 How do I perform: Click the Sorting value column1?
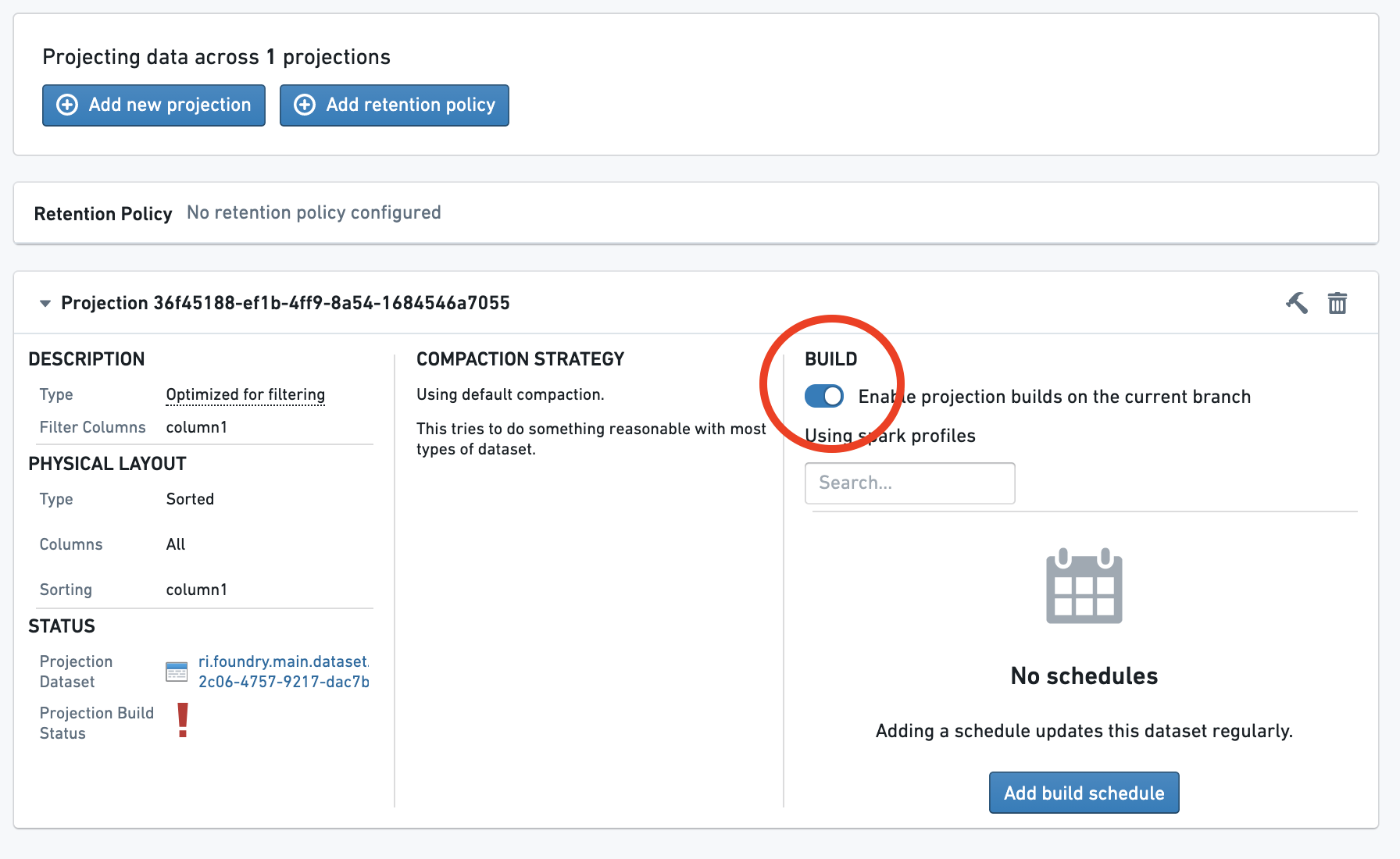[197, 590]
